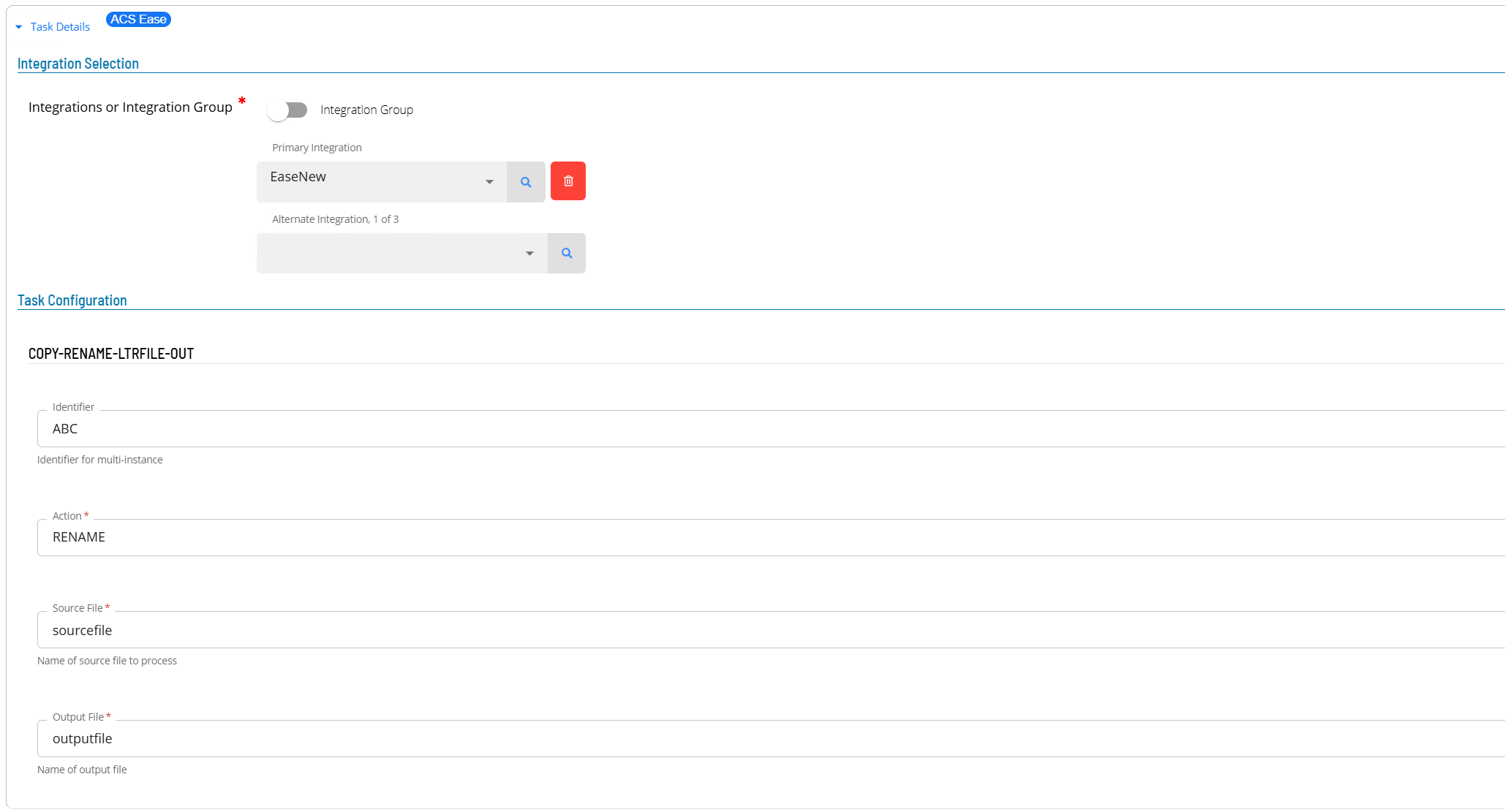Viewport: 1505px width, 812px height.
Task: Click search icon for Alternate Integration
Action: tap(567, 253)
